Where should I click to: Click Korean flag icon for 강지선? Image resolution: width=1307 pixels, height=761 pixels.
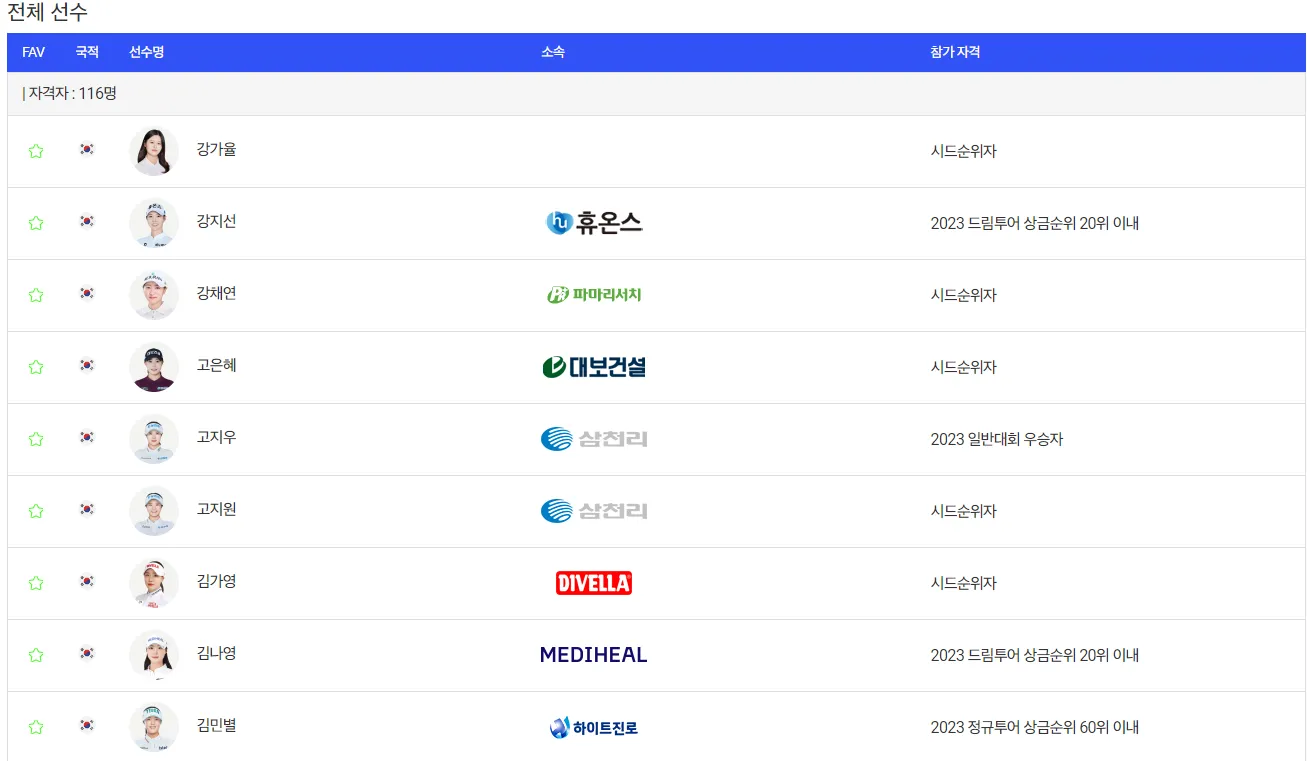point(87,222)
